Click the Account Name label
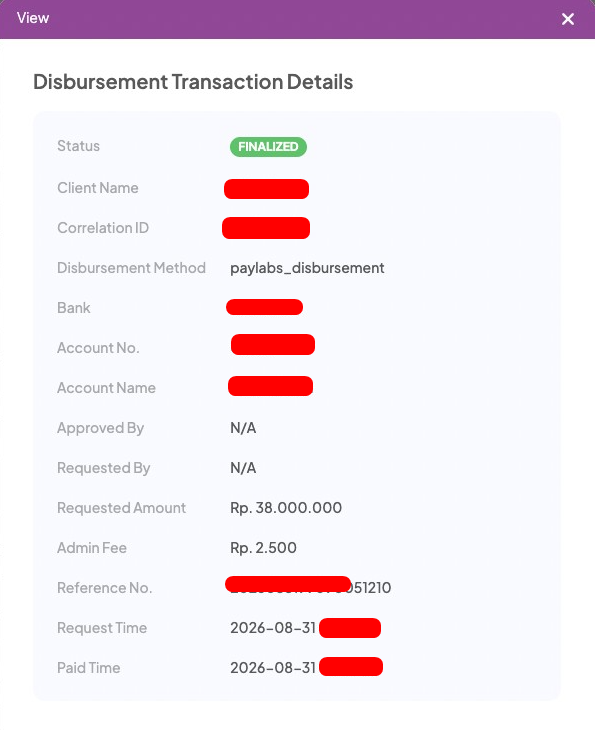The height and width of the screenshot is (730, 595). [106, 388]
